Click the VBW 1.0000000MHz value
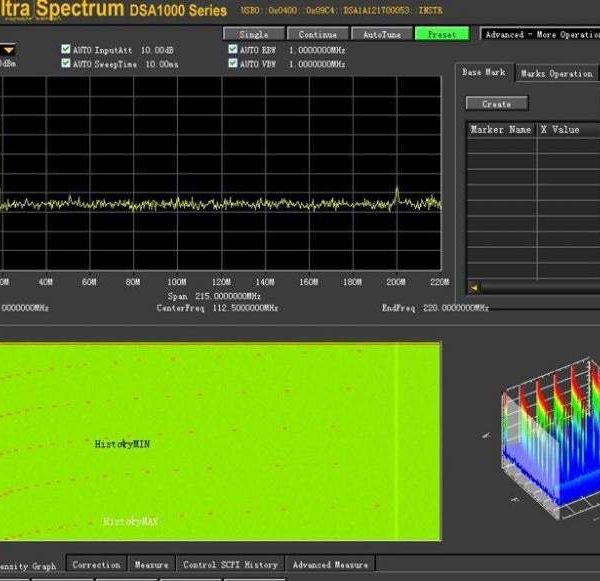The width and height of the screenshot is (600, 581). click(317, 64)
